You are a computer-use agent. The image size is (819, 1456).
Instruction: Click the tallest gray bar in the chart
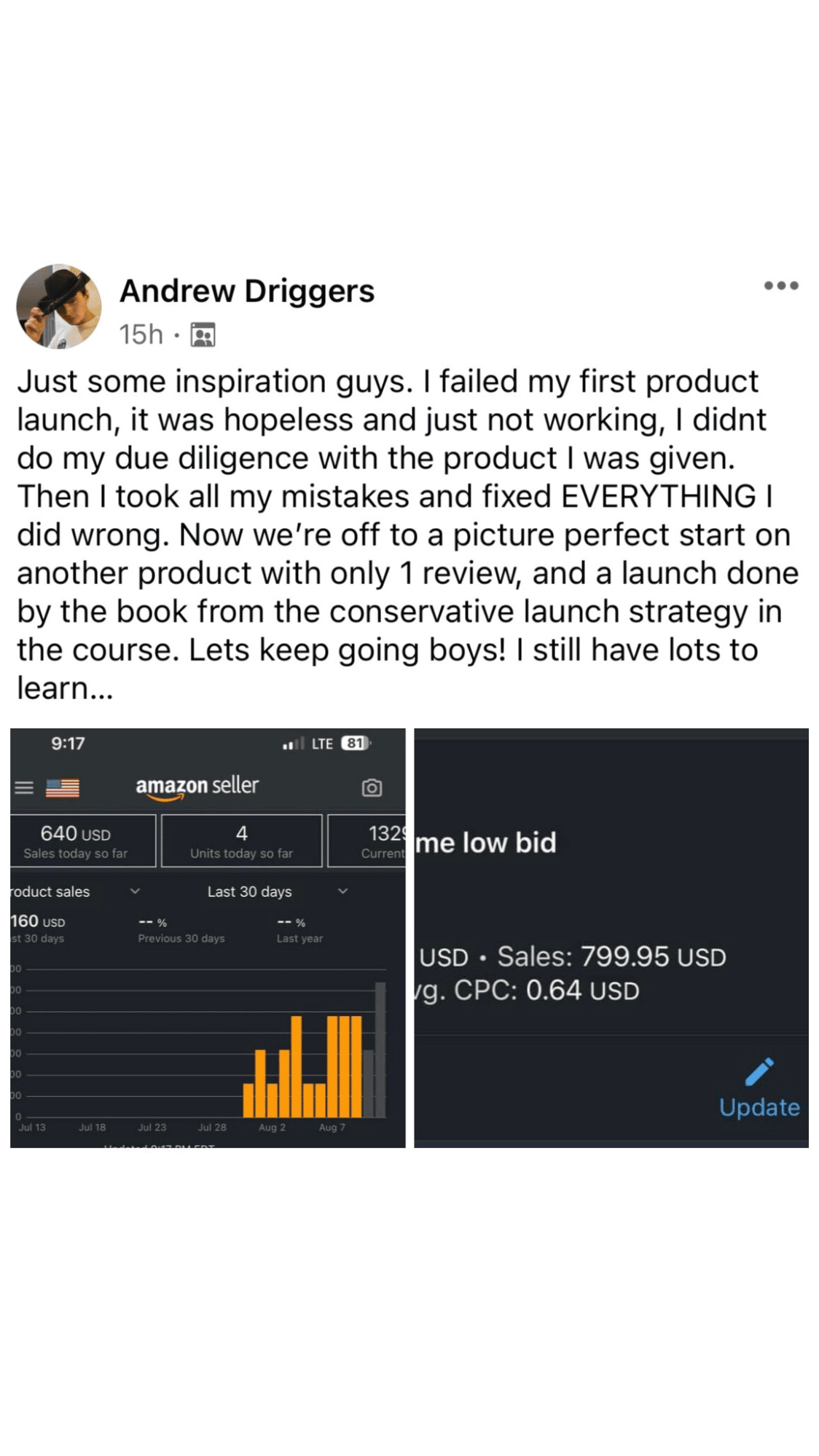(380, 1049)
